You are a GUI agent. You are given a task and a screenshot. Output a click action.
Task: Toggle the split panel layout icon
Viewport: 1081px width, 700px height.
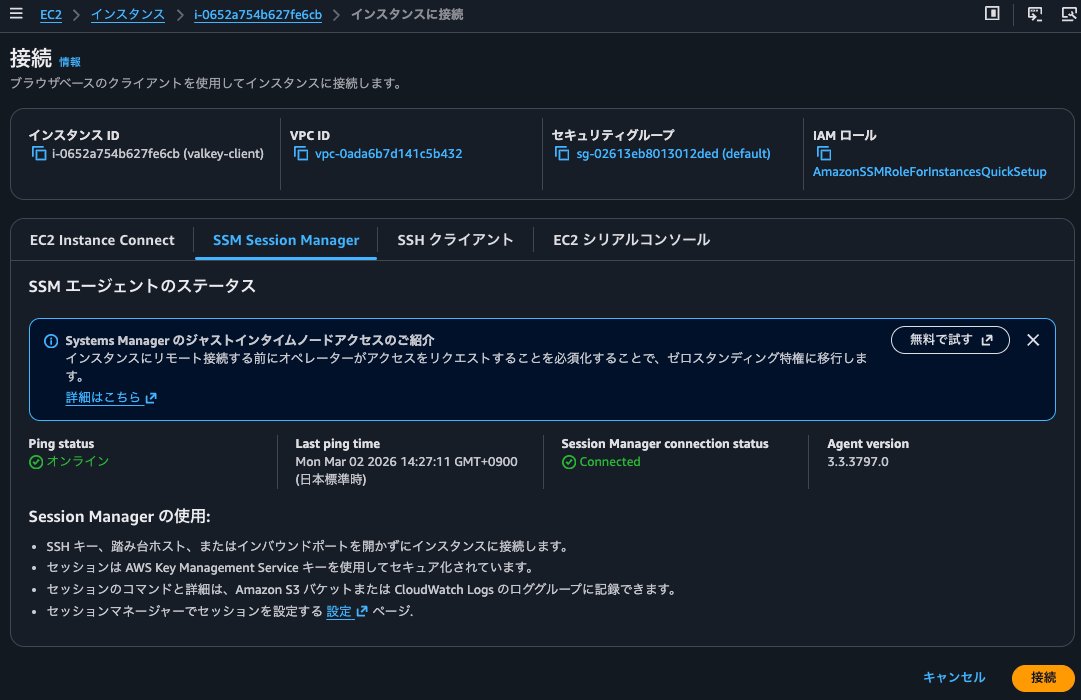click(x=991, y=14)
